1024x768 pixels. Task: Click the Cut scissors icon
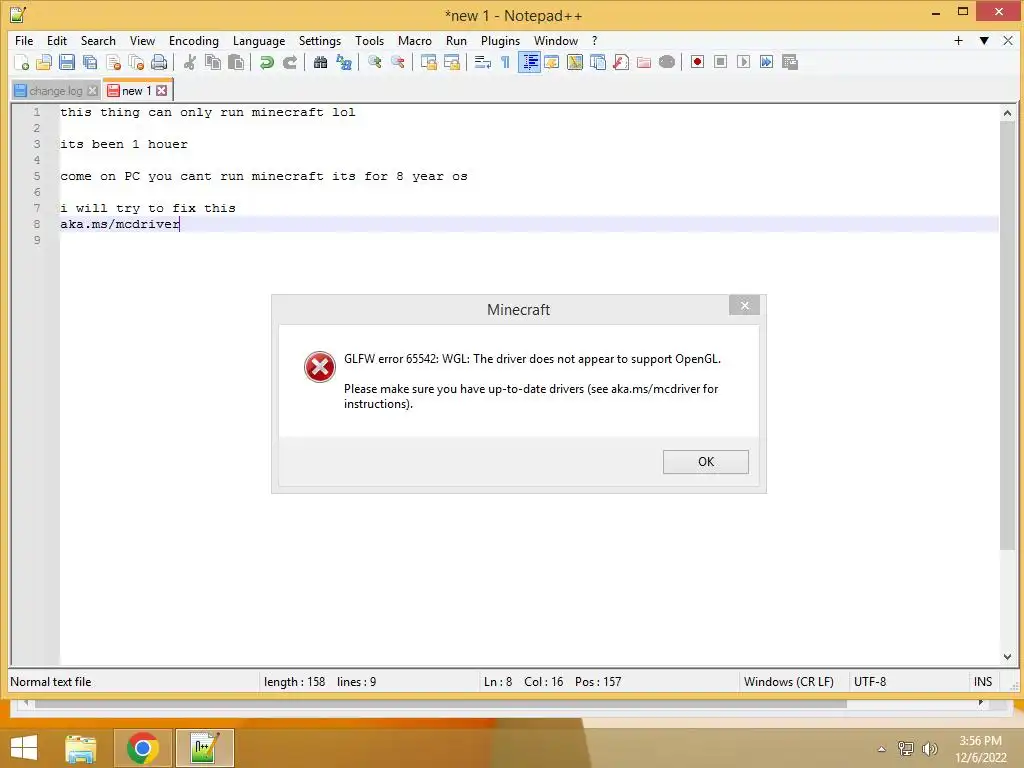189,62
